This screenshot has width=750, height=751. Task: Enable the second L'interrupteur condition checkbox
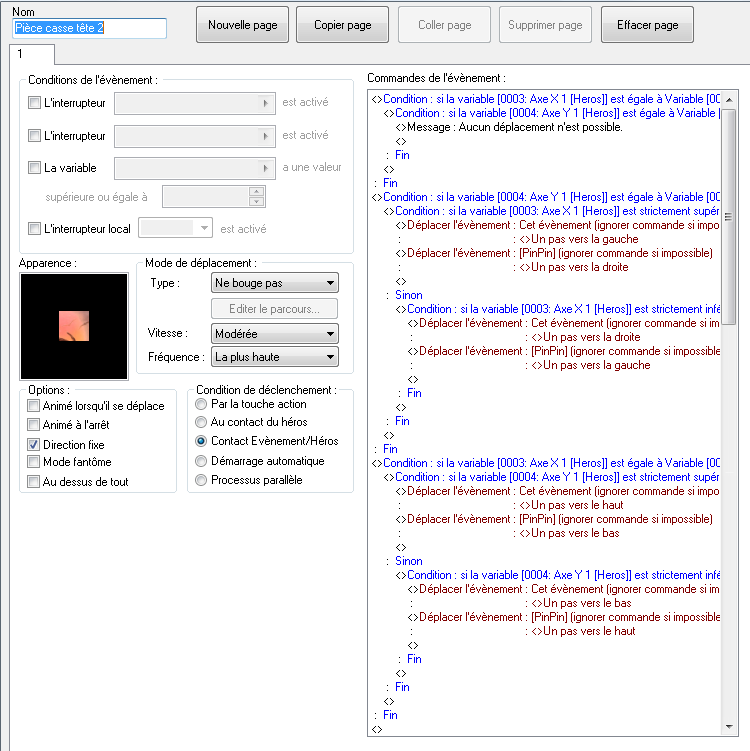click(x=34, y=136)
